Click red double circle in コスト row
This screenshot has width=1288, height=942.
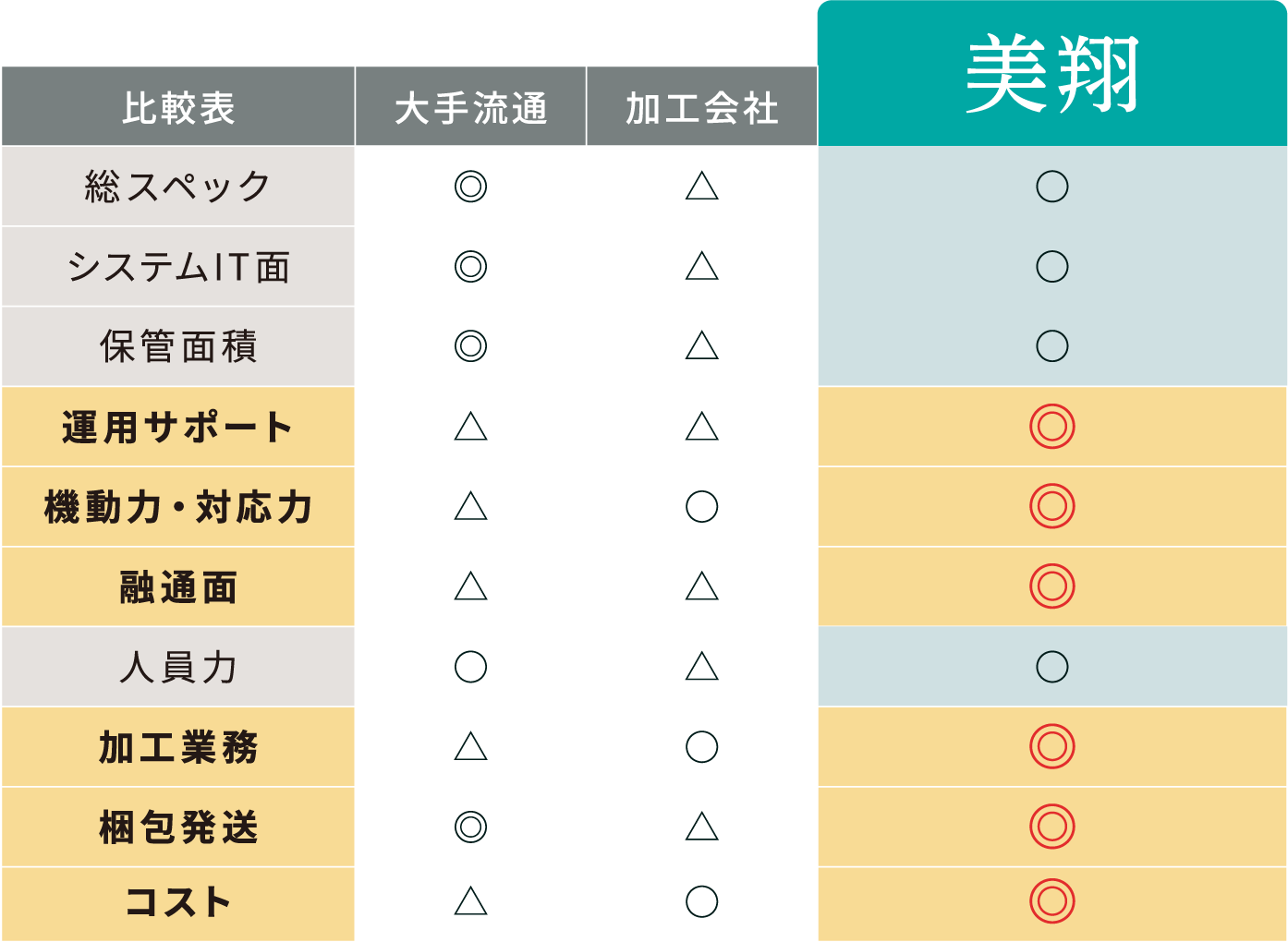(1051, 901)
